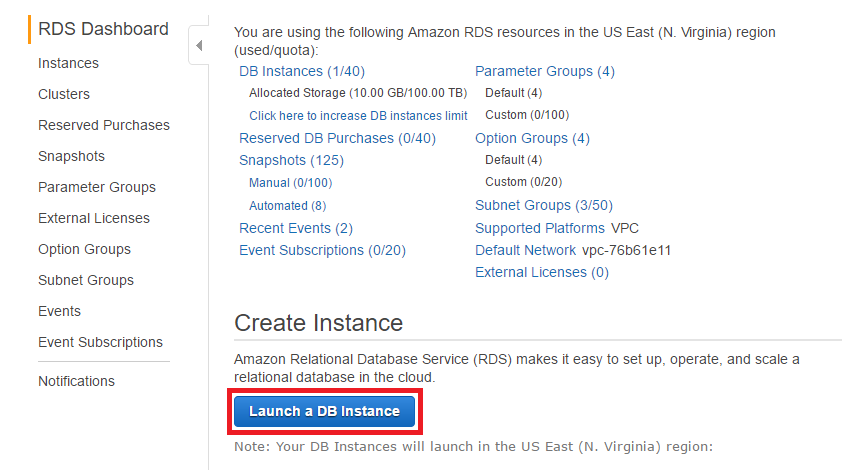Screen dimensions: 842x470
Task: Click the VPC supported platform value
Action: [625, 228]
